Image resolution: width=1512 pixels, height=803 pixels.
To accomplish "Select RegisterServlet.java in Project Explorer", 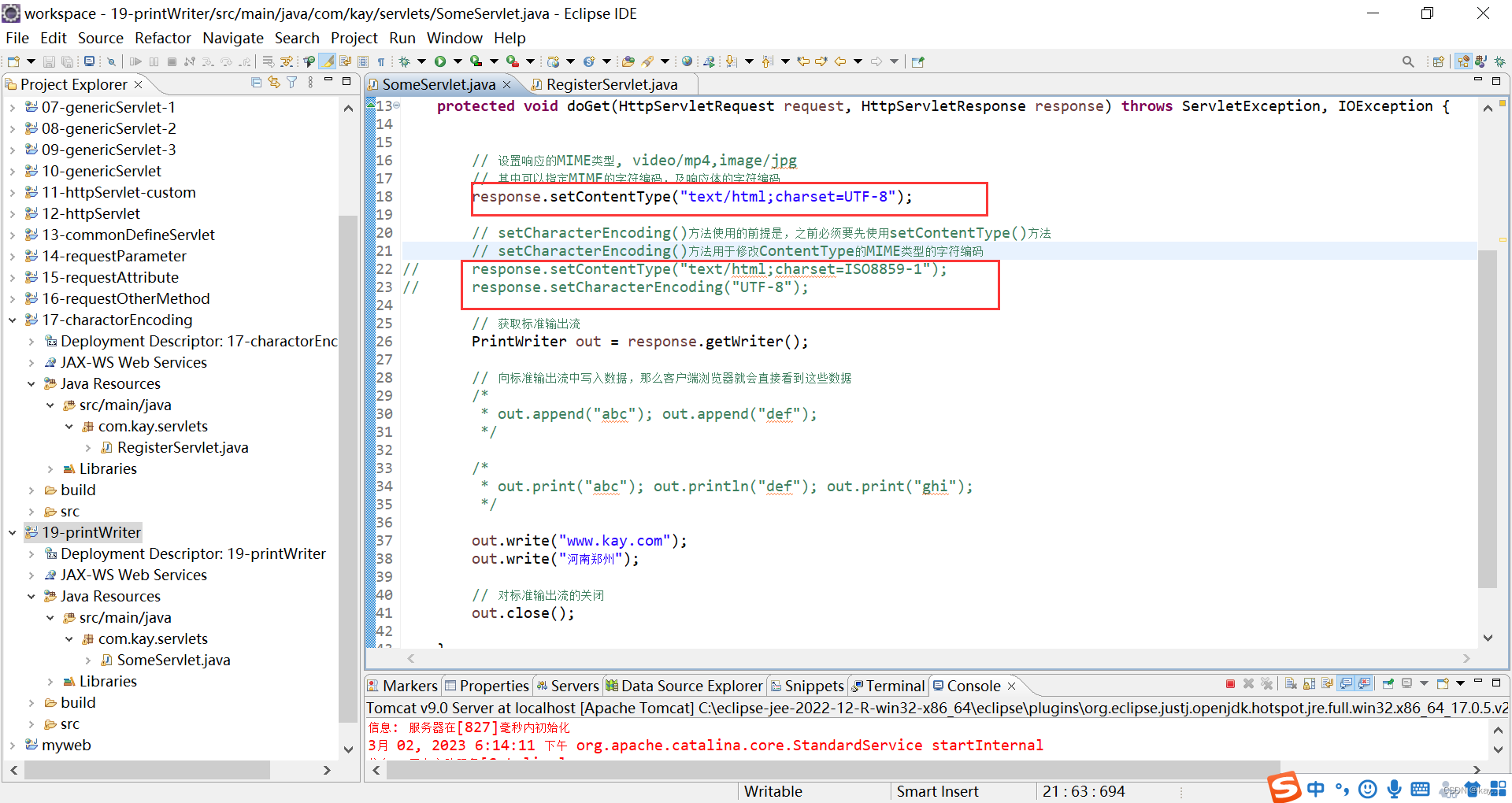I will pos(183,448).
